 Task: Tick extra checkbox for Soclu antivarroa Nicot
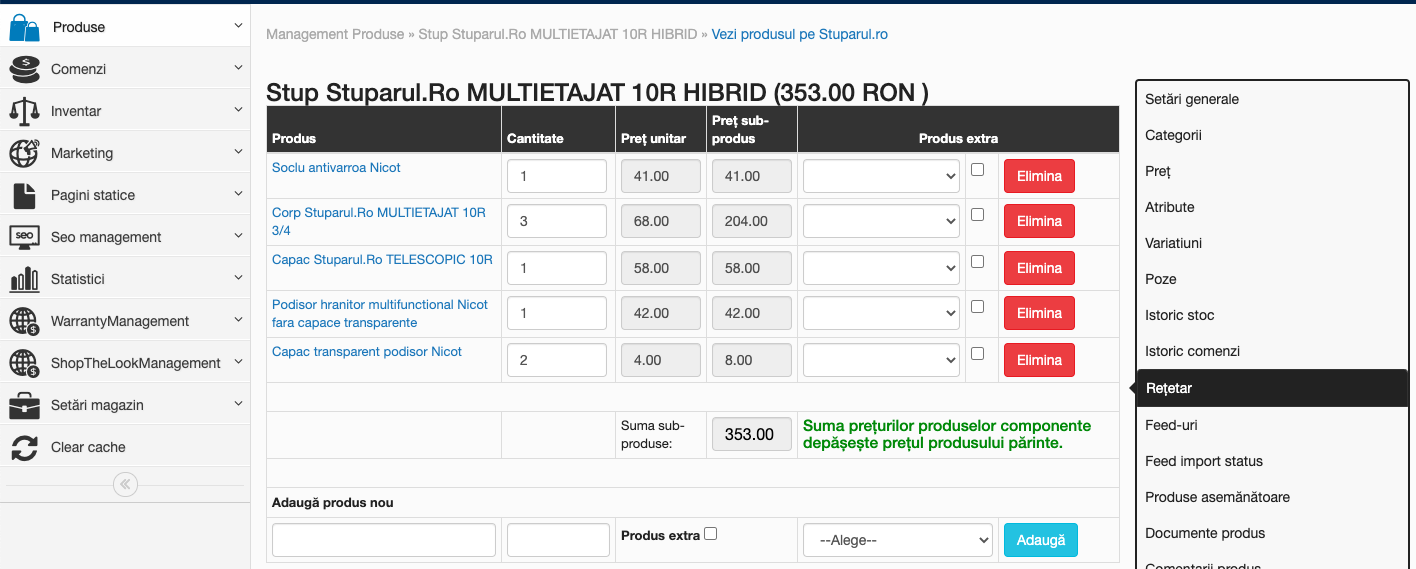pos(977,169)
